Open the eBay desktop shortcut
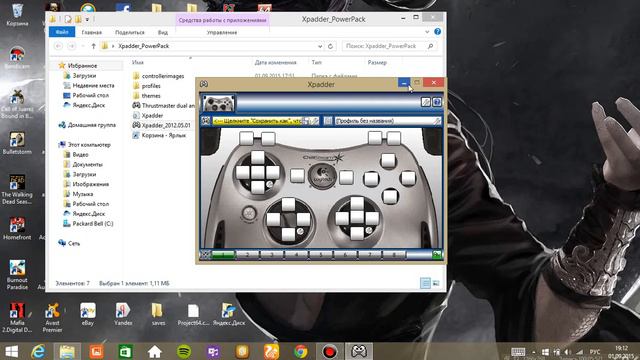This screenshot has height=360, width=640. tap(88, 314)
